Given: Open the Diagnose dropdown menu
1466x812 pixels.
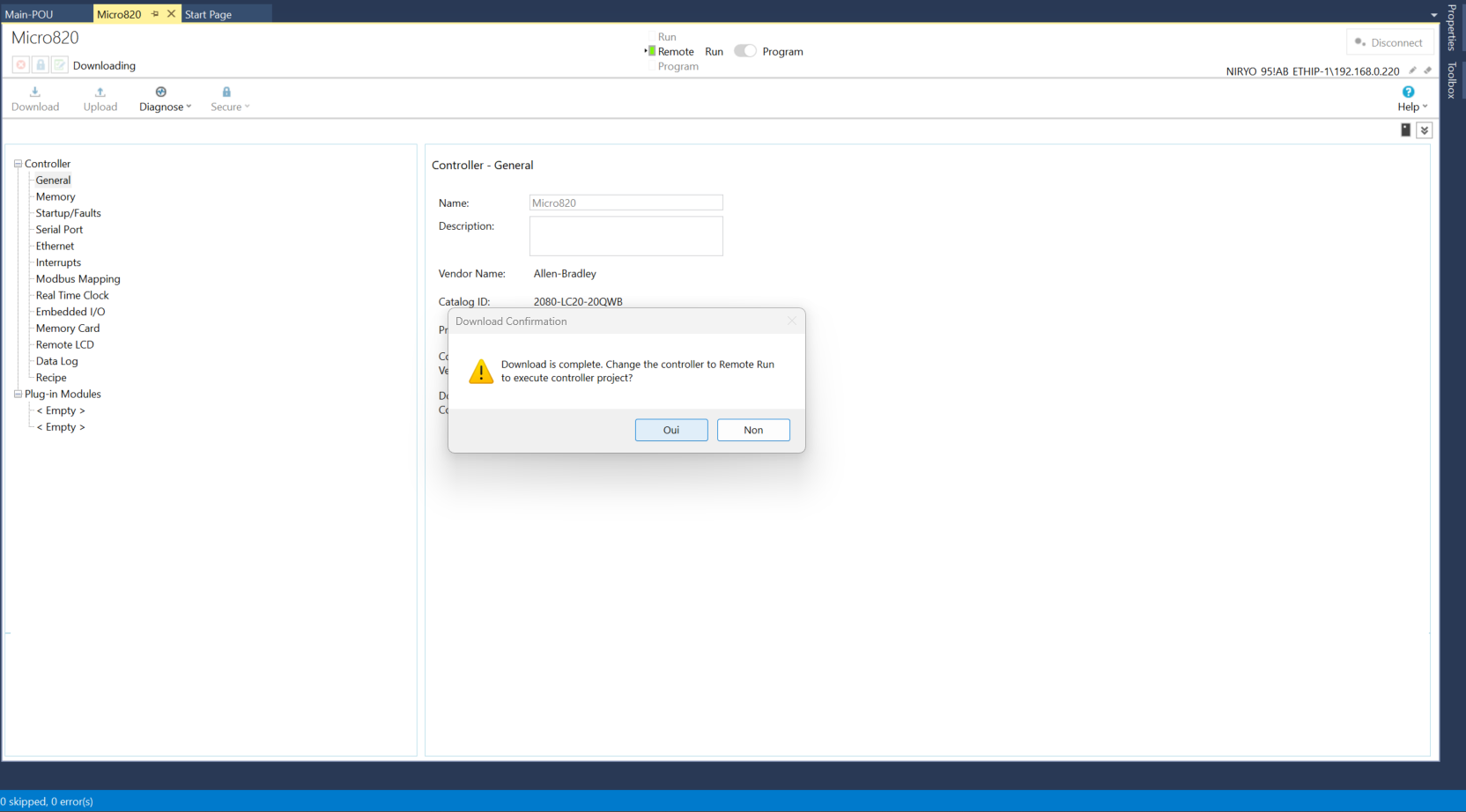Looking at the screenshot, I should click(165, 99).
